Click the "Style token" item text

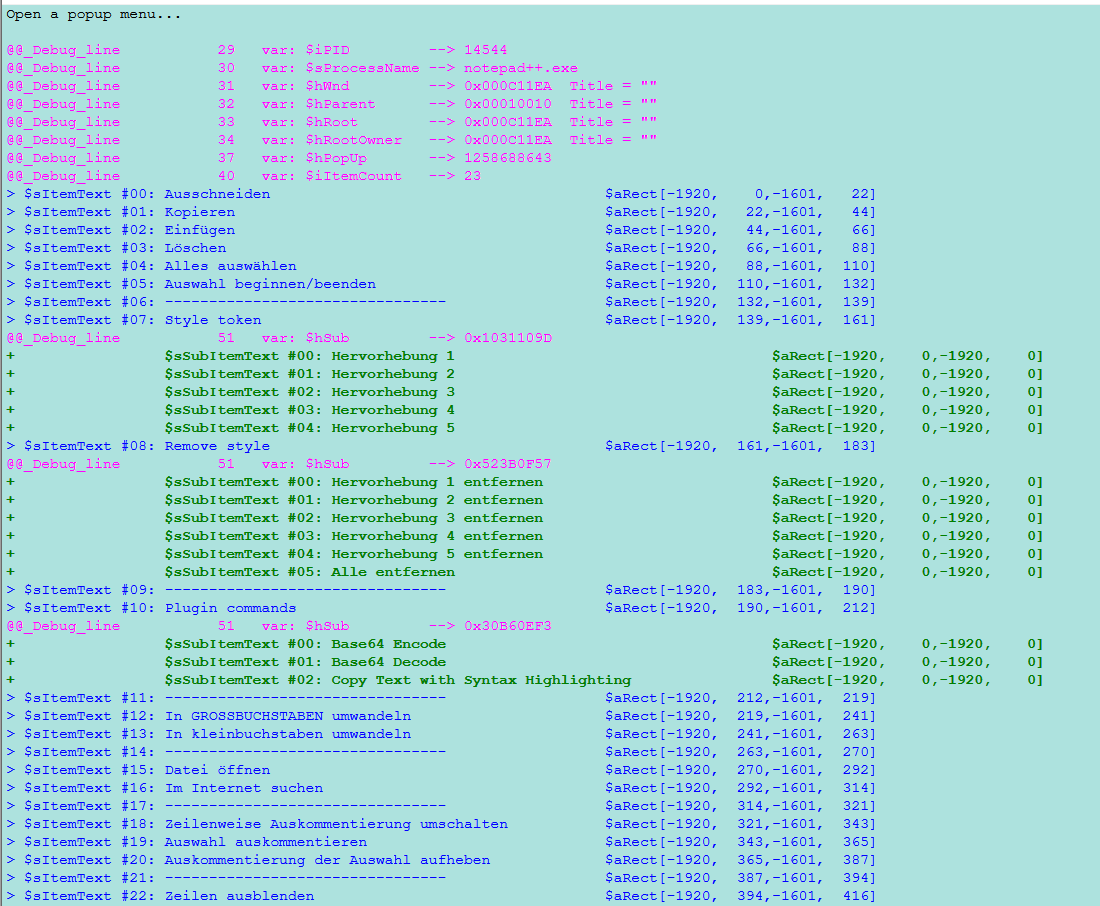(212, 320)
